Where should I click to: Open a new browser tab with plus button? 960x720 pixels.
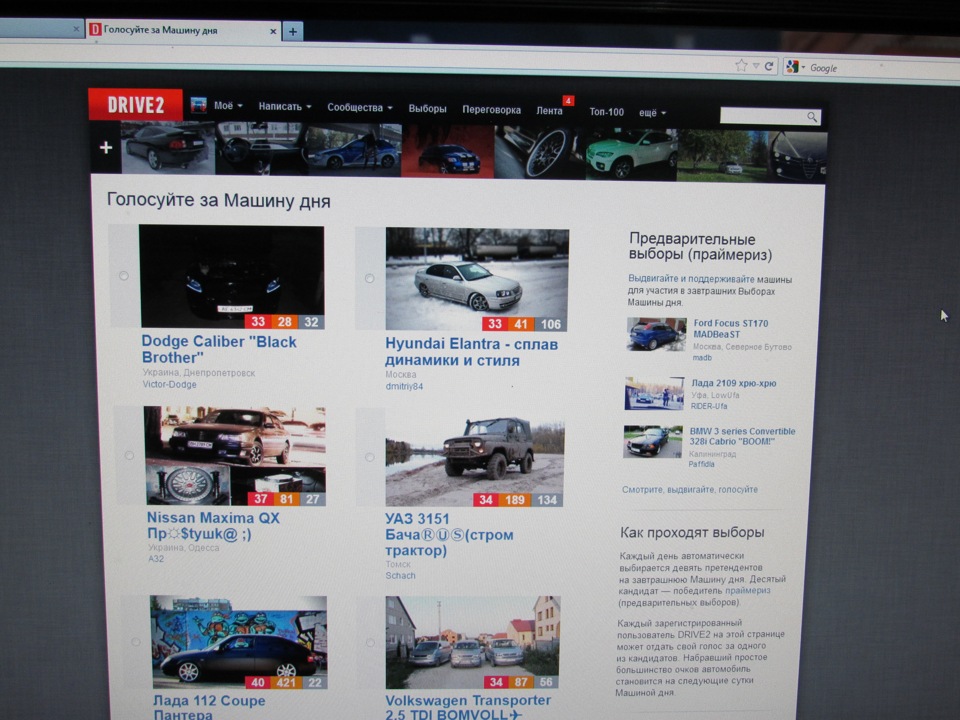pos(293,31)
